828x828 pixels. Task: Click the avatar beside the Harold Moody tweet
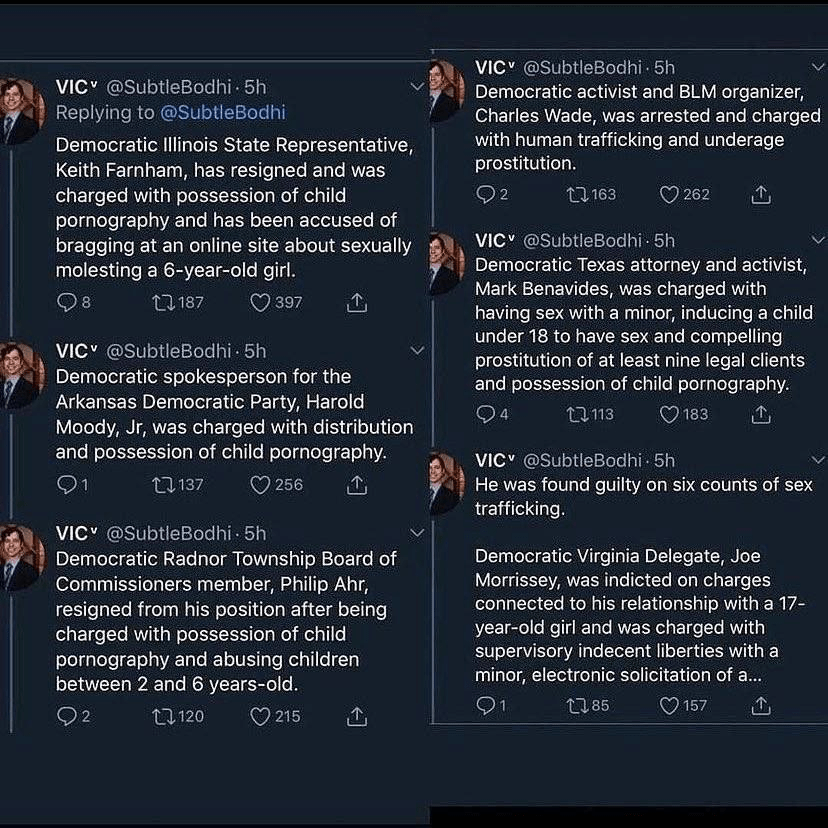coord(22,373)
